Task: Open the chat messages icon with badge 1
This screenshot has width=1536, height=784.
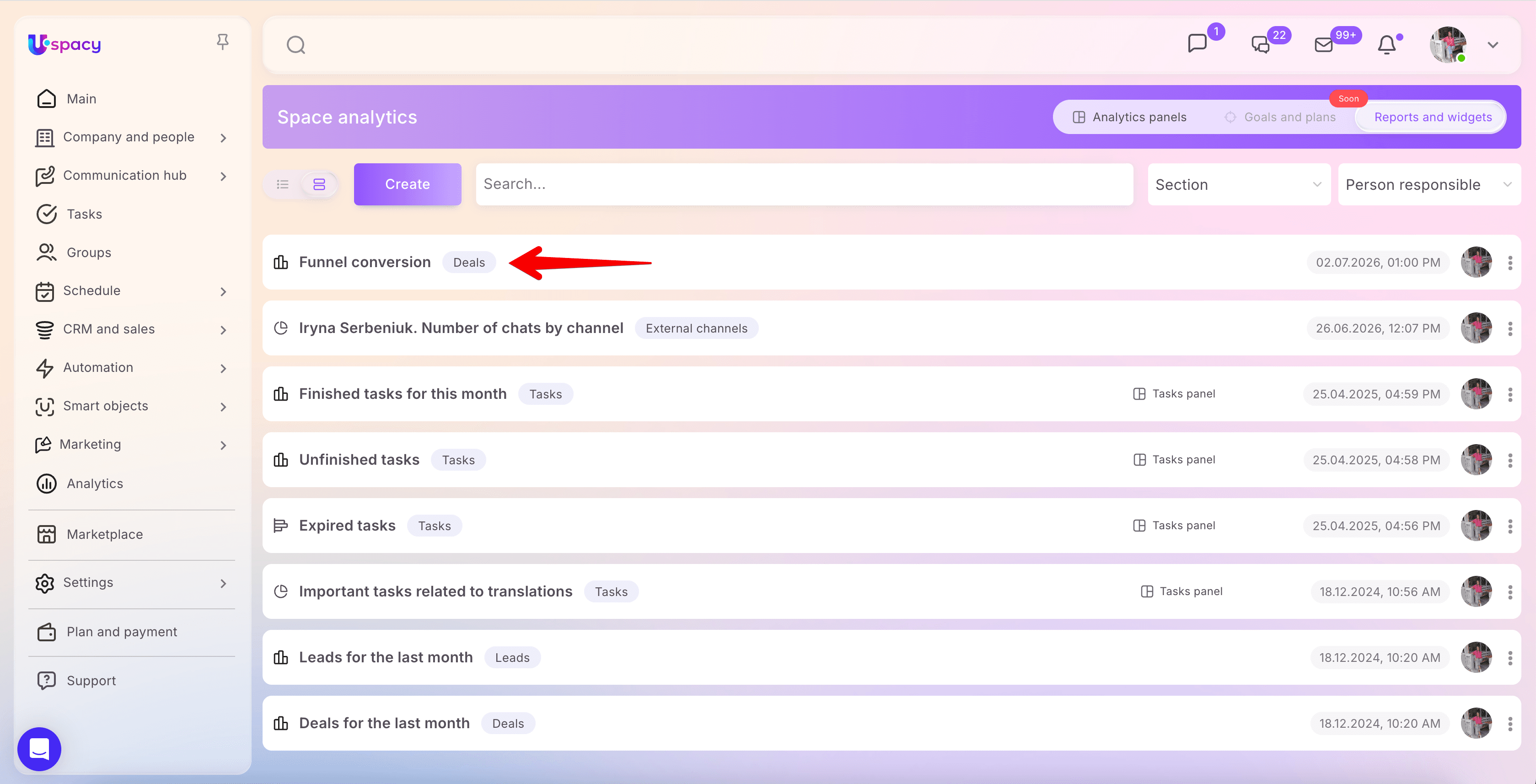Action: 1197,43
